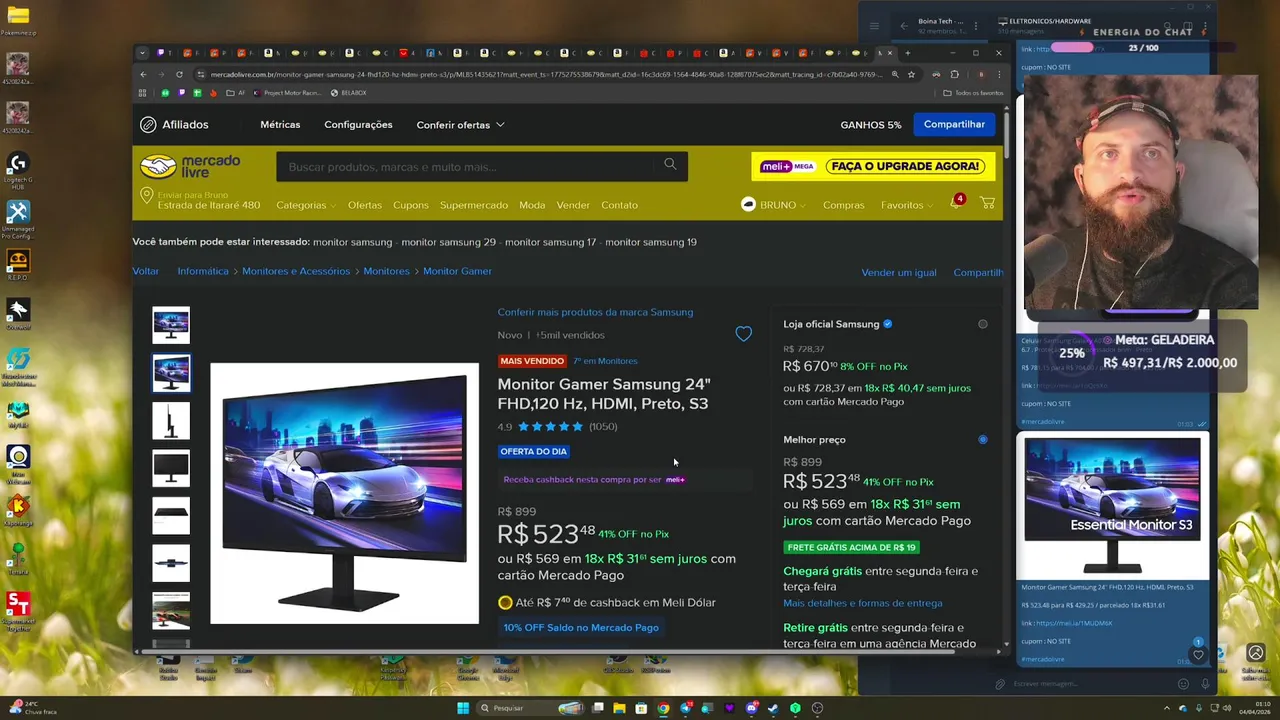Select the Melhor preço radio option
This screenshot has height=720, width=1280.
[x=983, y=439]
